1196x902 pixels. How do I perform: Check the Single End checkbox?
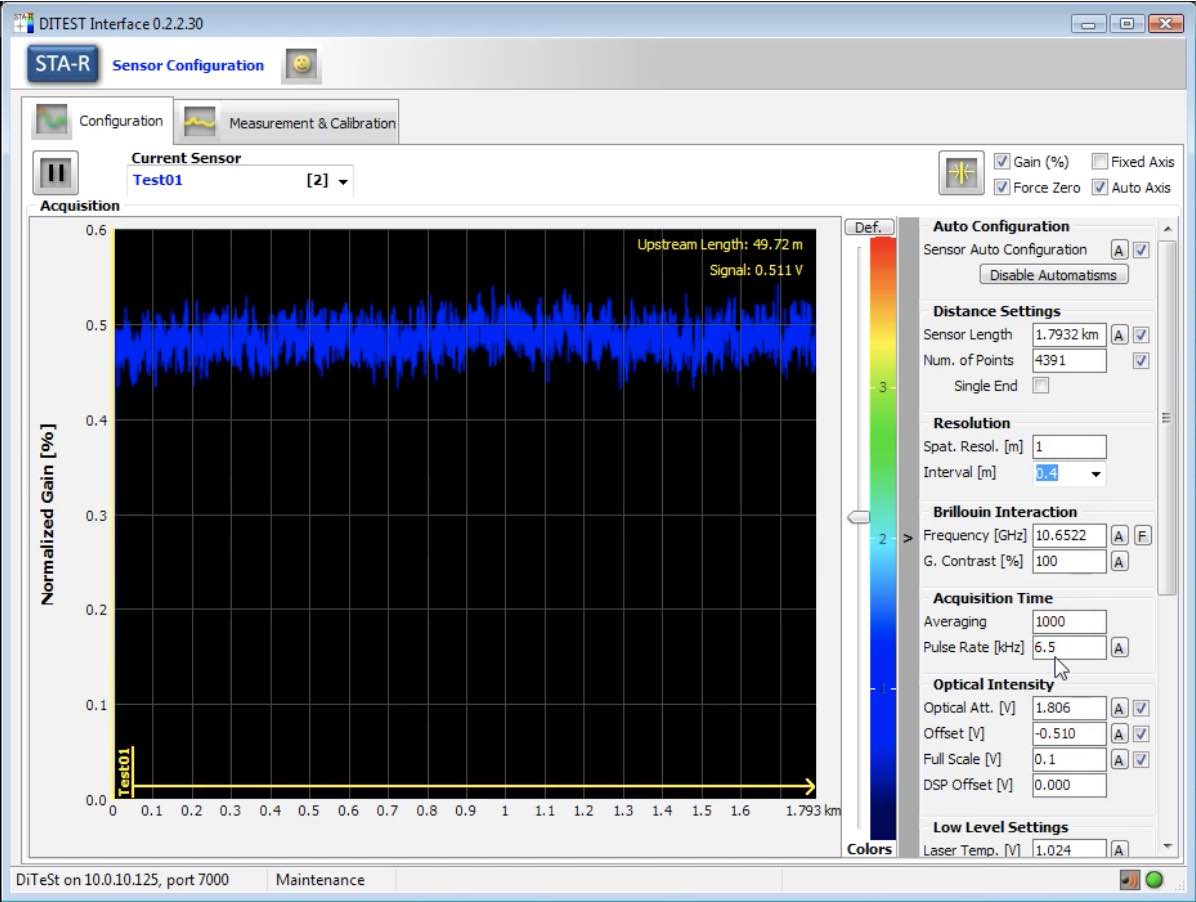[x=1040, y=386]
